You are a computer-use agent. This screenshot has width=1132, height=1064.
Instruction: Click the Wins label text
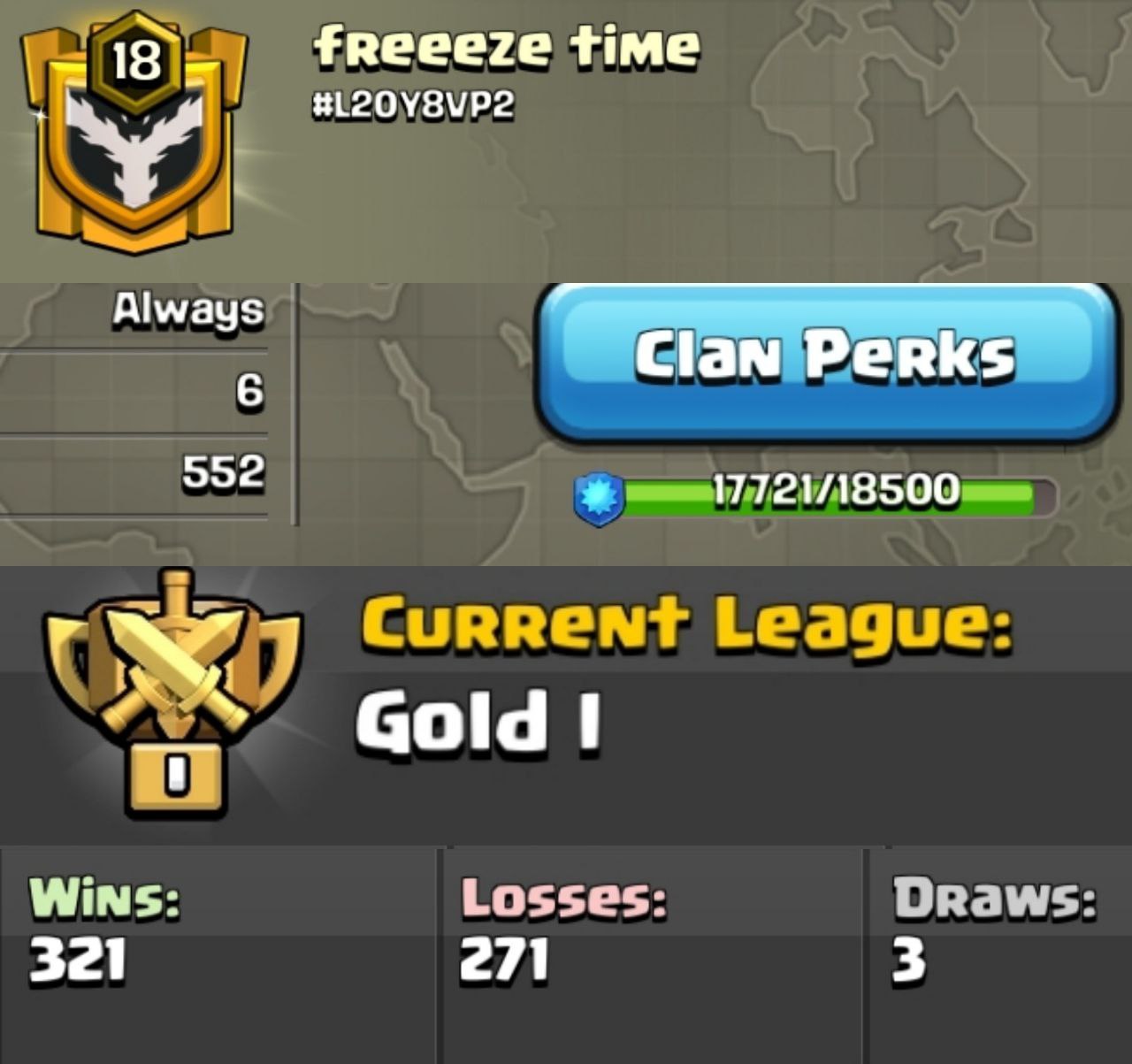104,899
